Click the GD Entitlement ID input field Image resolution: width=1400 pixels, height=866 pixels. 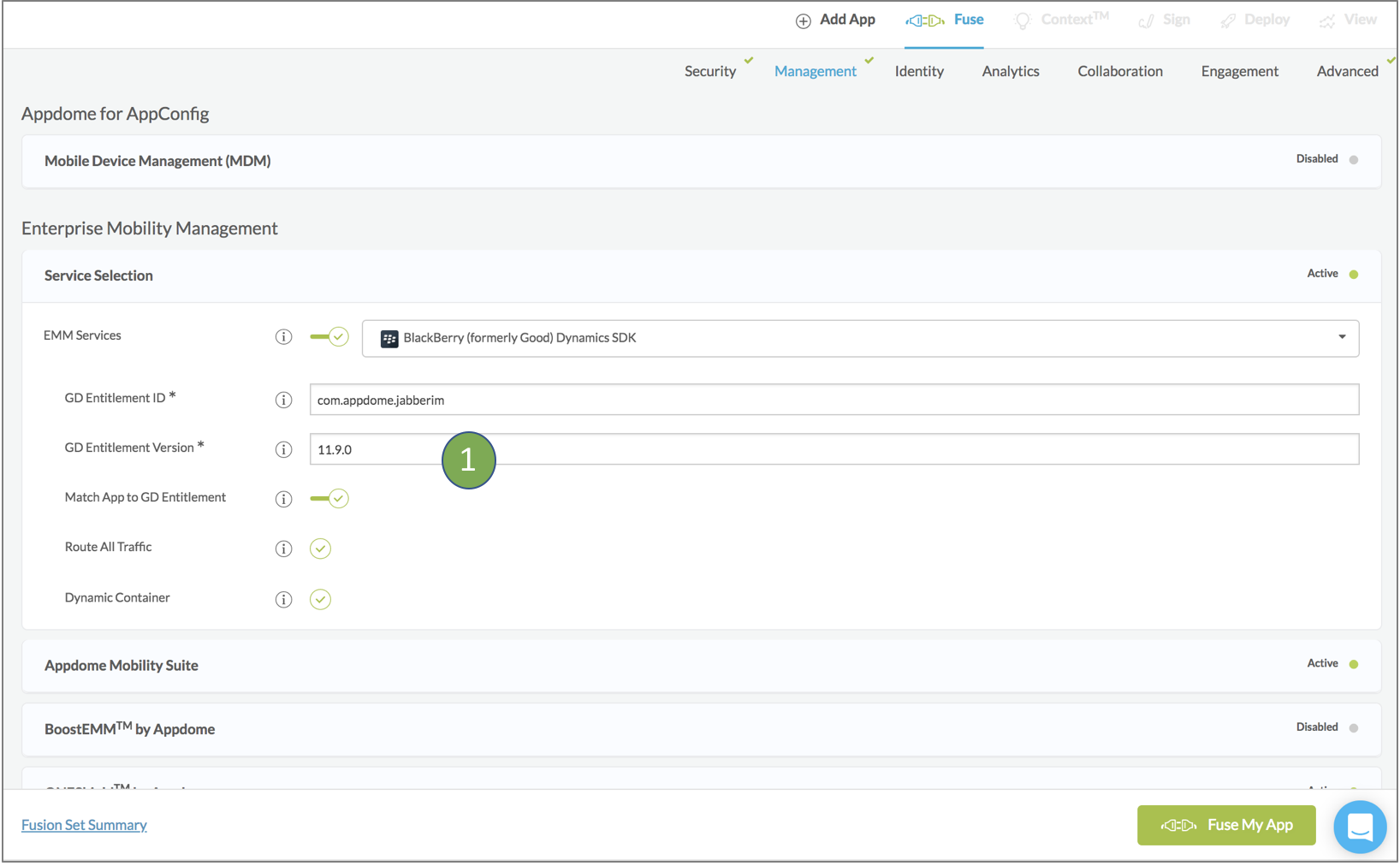pyautogui.click(x=834, y=400)
